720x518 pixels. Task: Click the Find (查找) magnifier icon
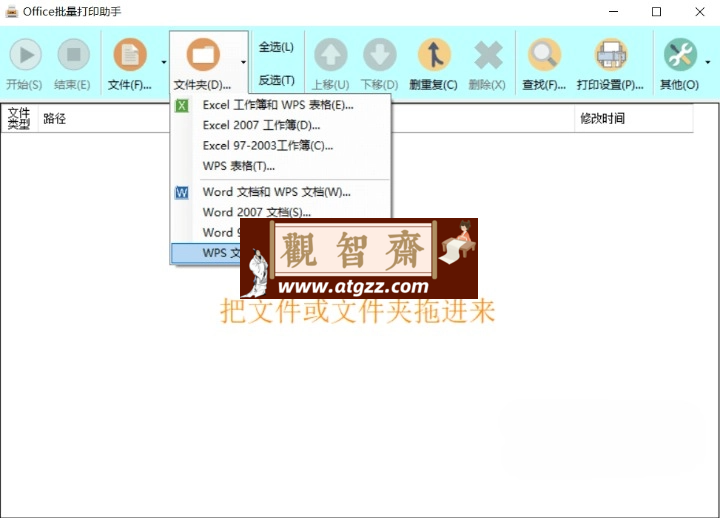point(544,55)
